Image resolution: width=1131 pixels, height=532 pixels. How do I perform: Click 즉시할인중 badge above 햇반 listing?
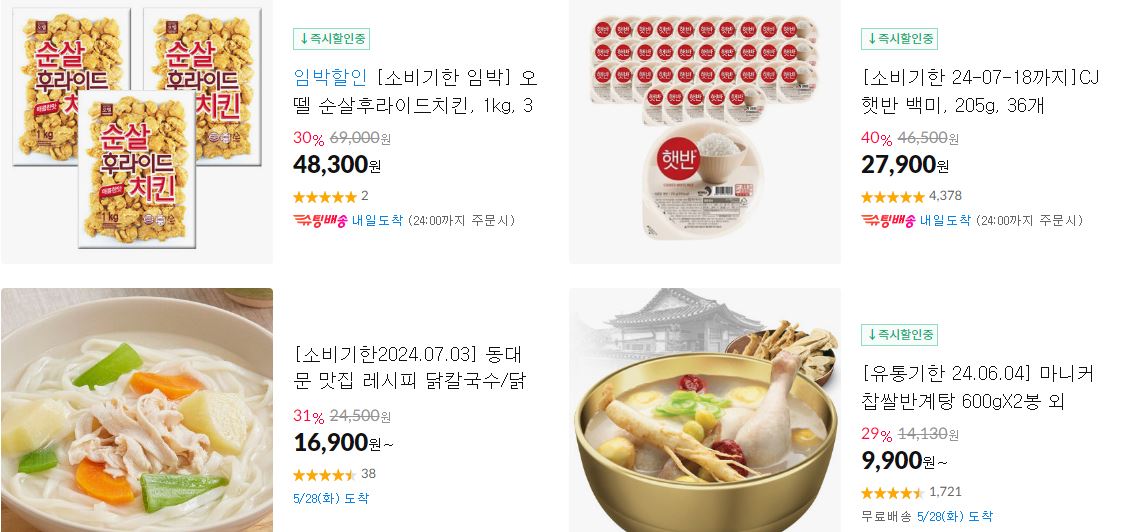click(x=899, y=39)
